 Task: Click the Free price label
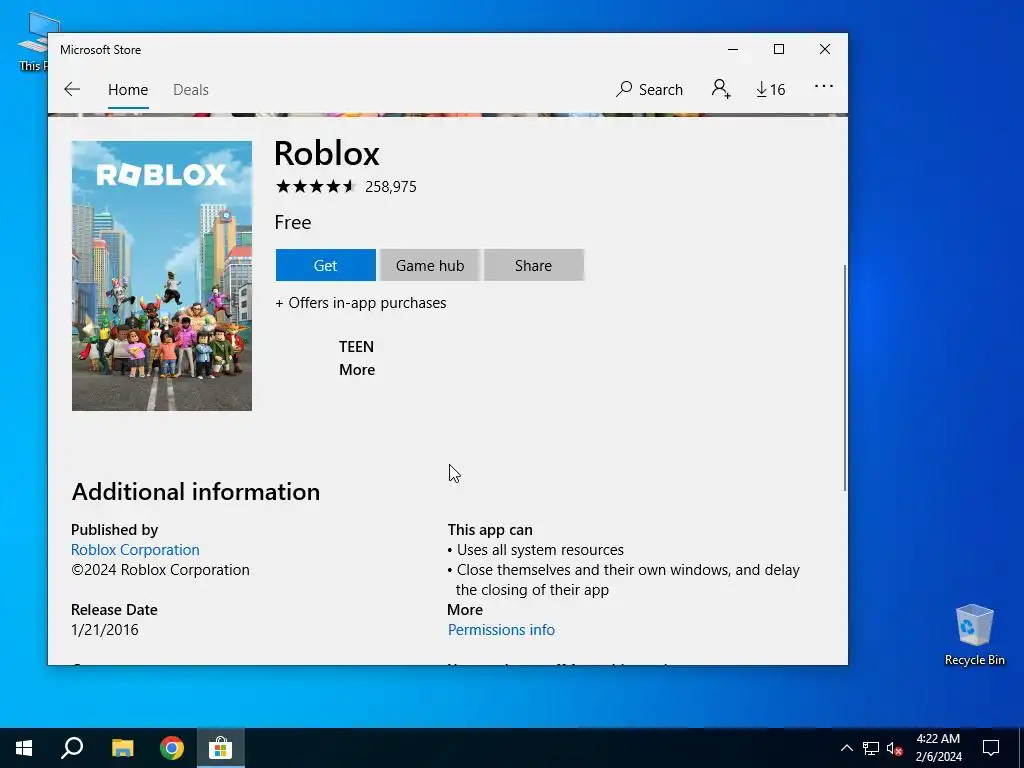tap(293, 223)
